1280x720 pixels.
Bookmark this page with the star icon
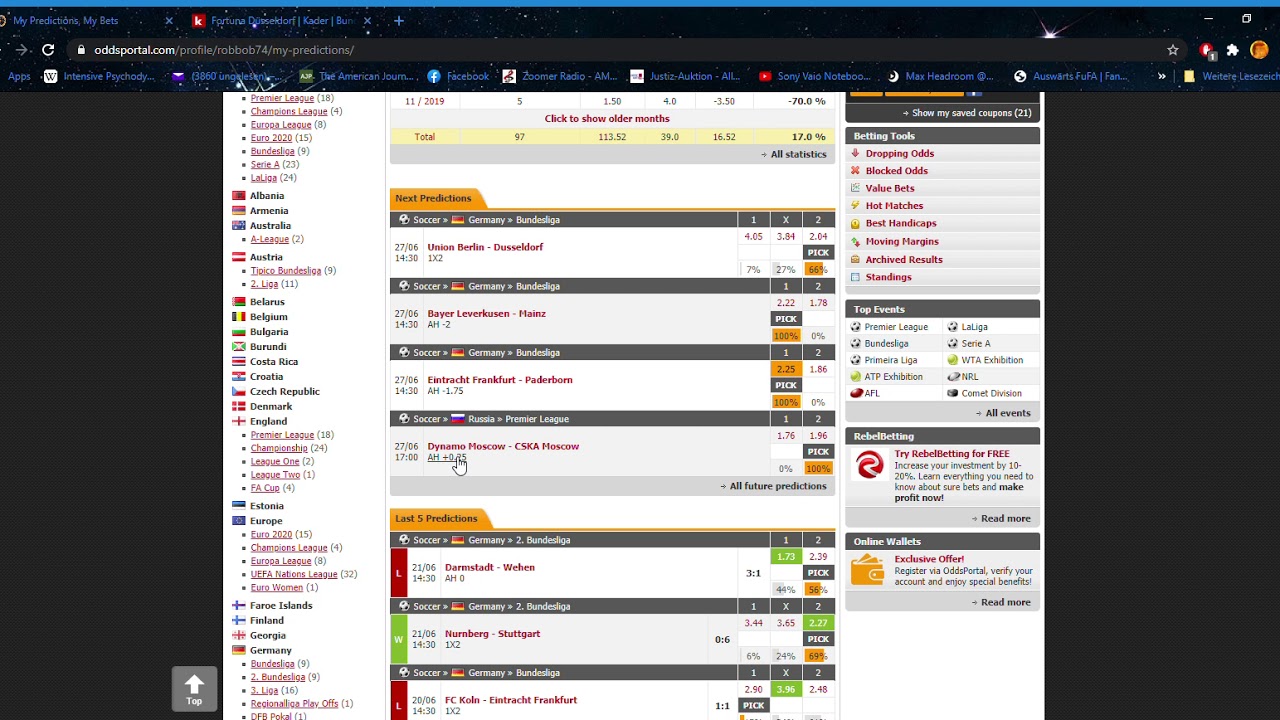(1172, 50)
